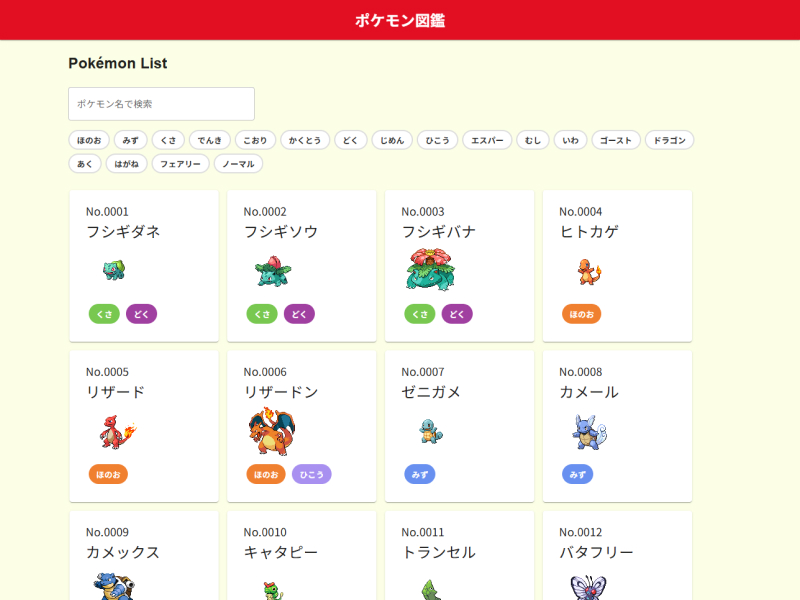The height and width of the screenshot is (600, 800).
Task: Focus the ポケモン名で検索 search field
Action: click(x=161, y=104)
